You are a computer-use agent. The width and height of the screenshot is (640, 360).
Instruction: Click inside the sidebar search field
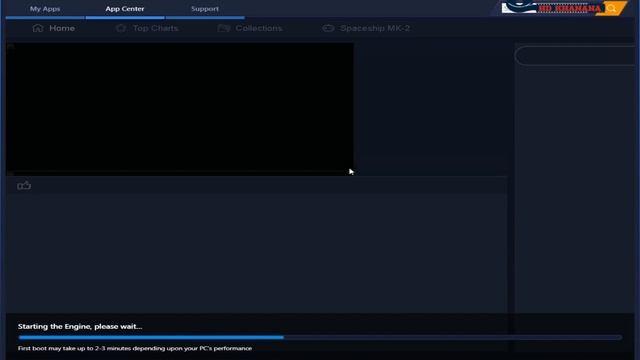pos(576,56)
